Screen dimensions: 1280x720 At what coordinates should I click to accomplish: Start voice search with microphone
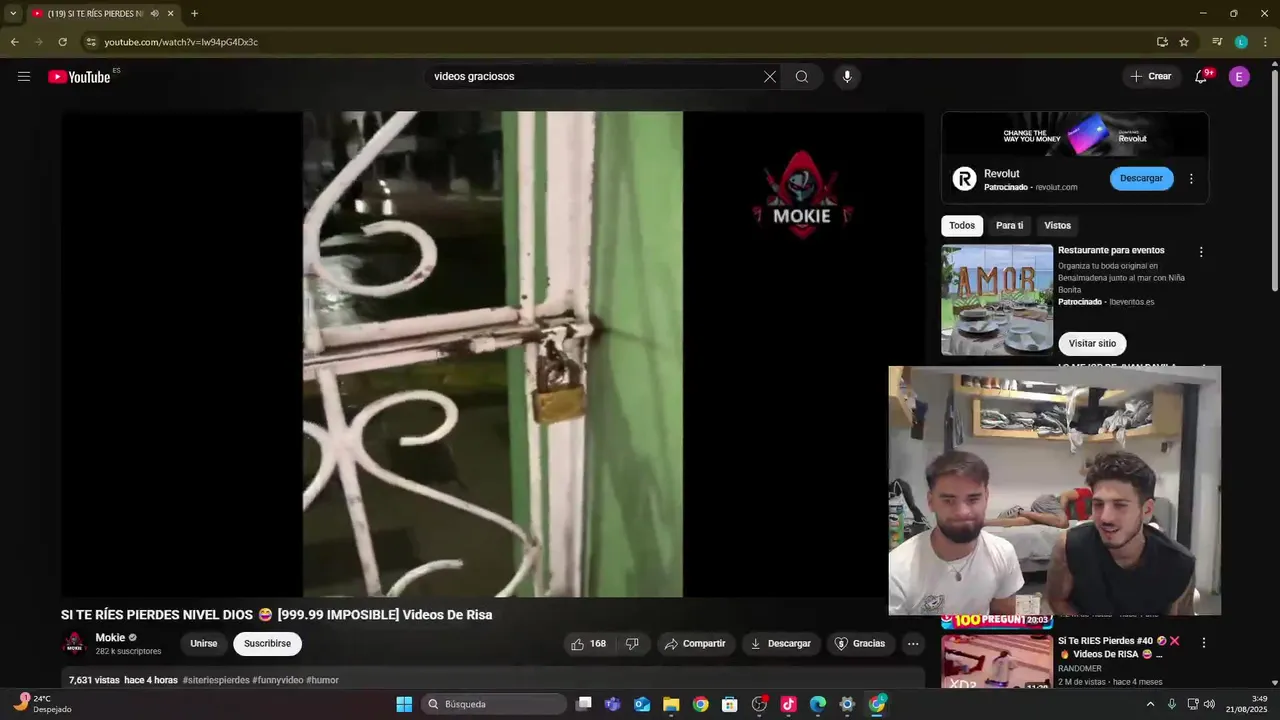point(847,77)
